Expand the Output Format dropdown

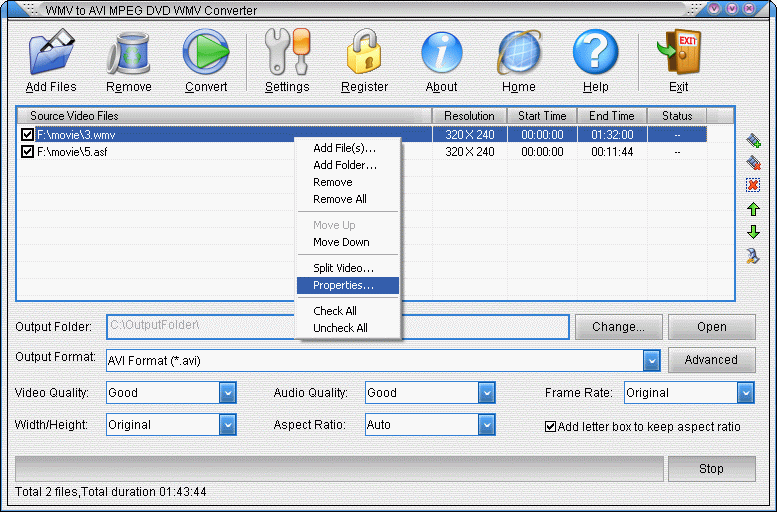652,360
